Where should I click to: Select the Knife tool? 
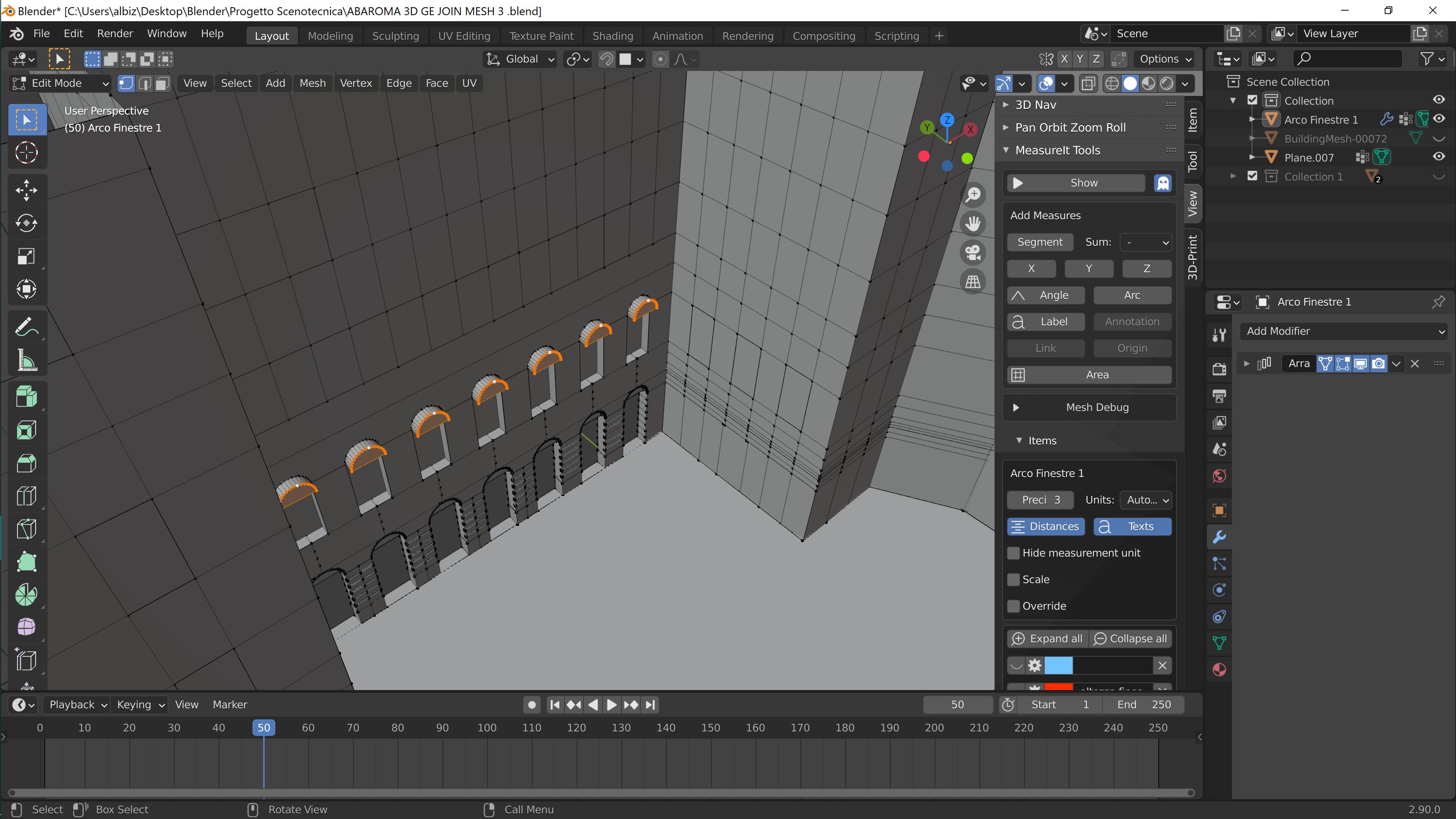(26, 529)
